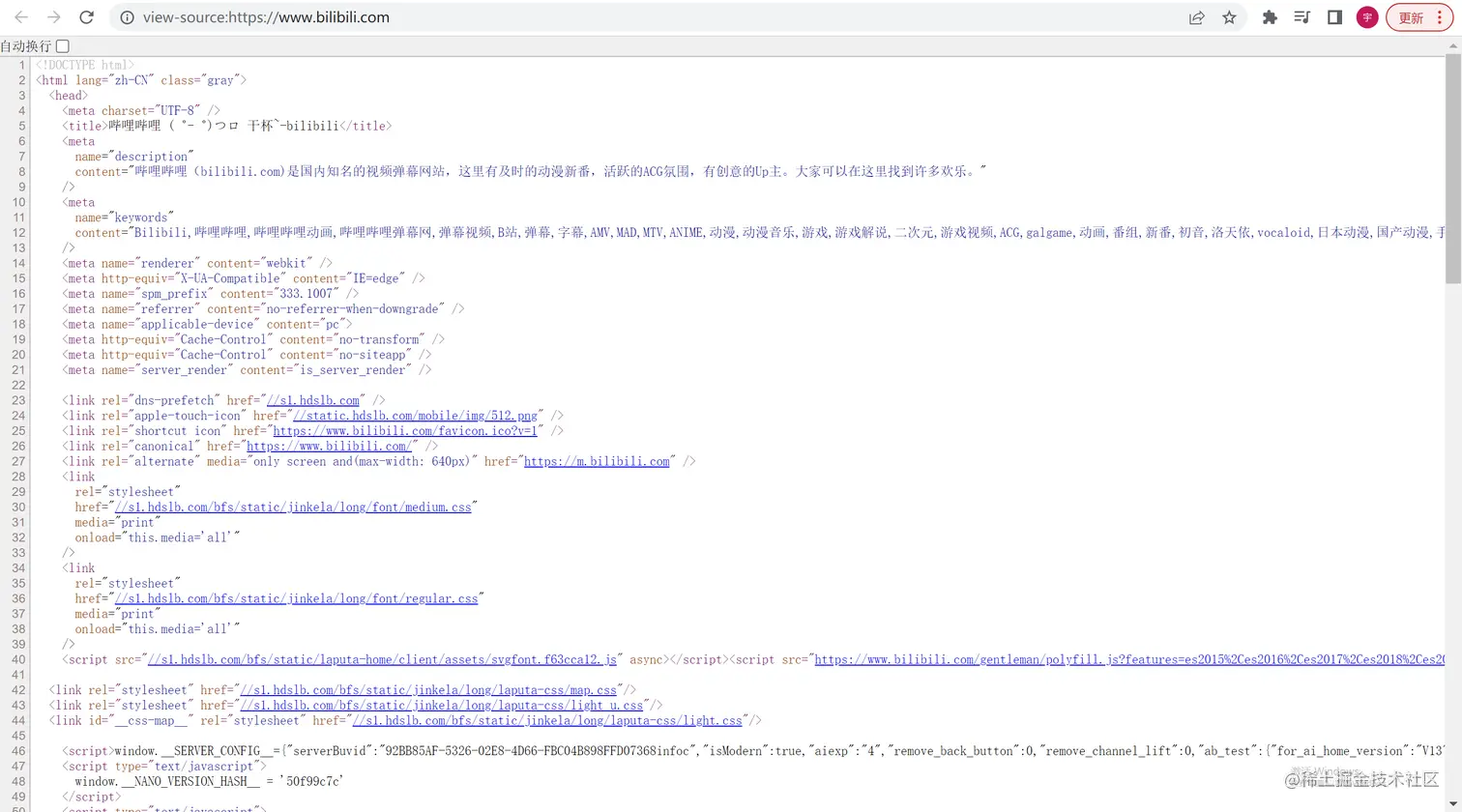Click the name="description" attribute text
Image resolution: width=1462 pixels, height=812 pixels.
134,157
